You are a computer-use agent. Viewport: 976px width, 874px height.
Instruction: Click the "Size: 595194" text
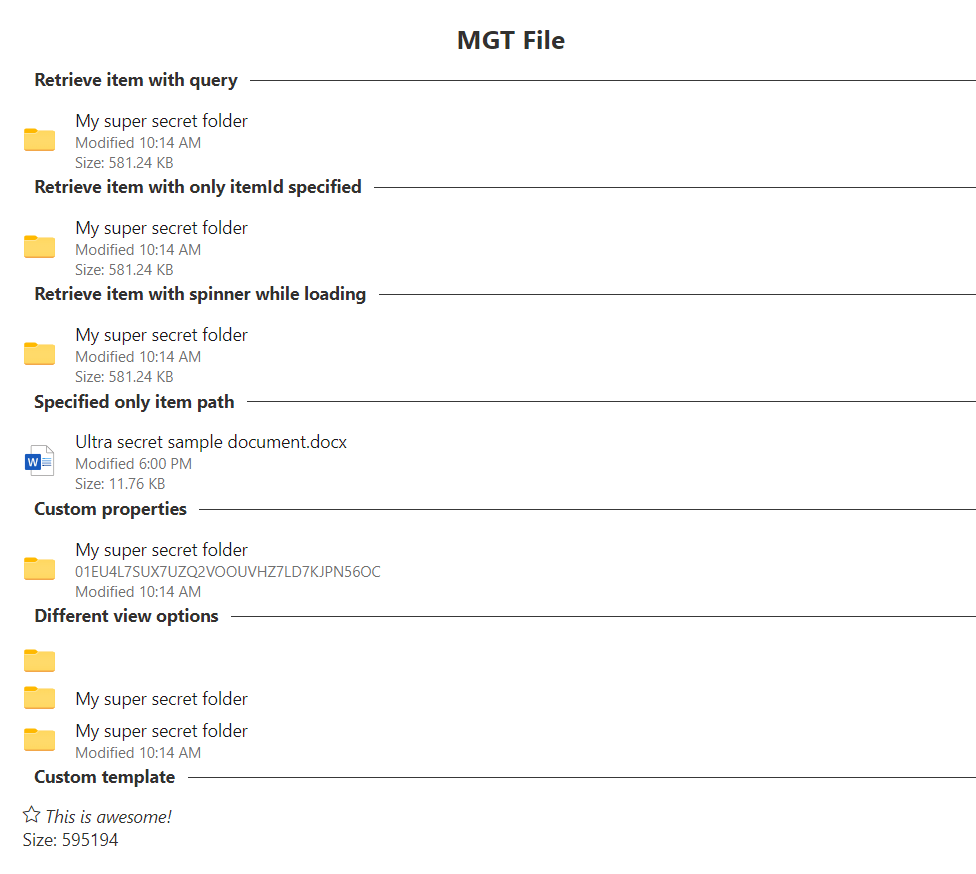[x=70, y=840]
